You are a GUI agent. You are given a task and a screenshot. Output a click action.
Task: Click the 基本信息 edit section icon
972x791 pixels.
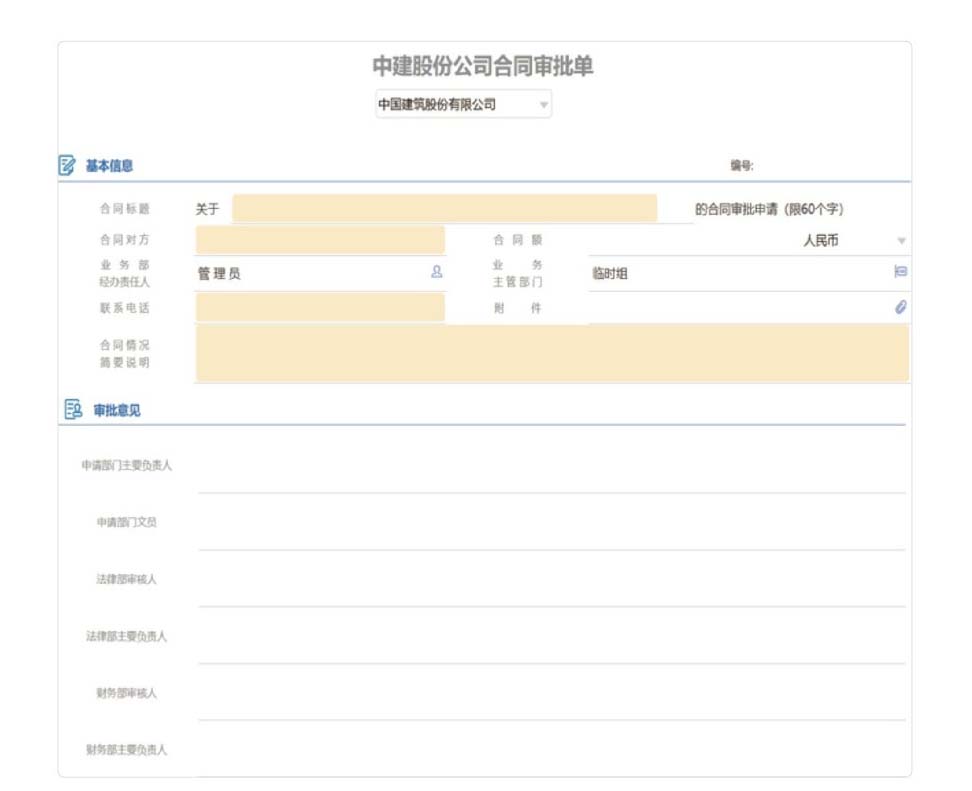pos(67,165)
